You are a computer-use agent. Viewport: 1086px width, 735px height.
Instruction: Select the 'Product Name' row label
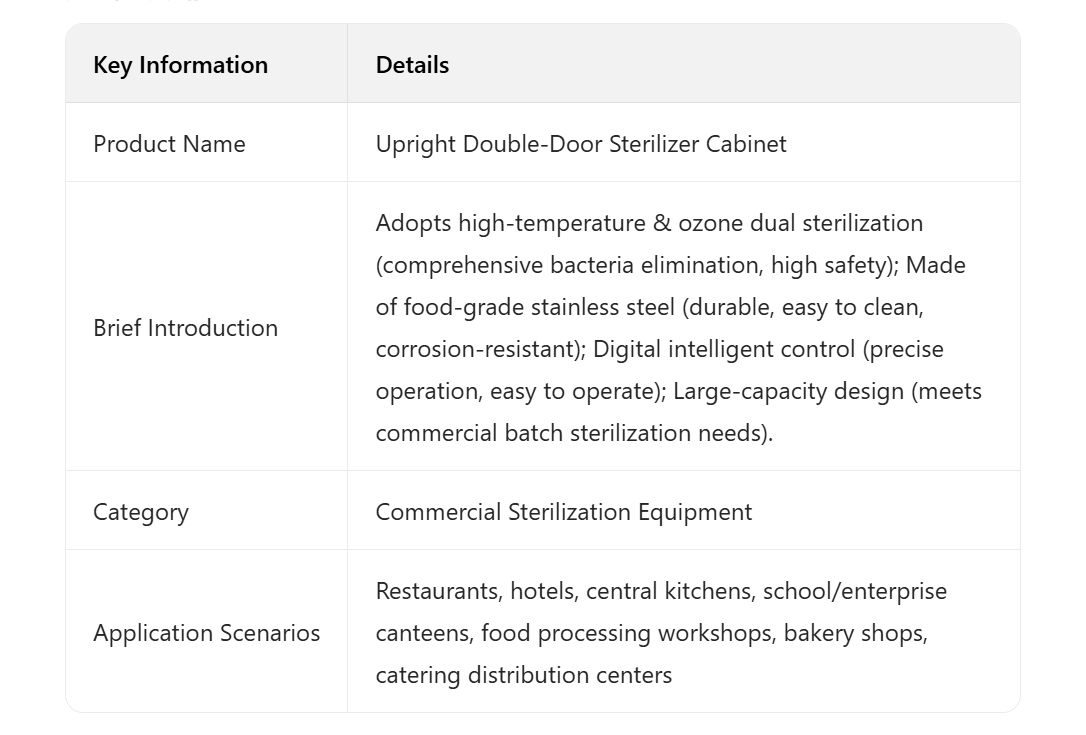pos(169,144)
